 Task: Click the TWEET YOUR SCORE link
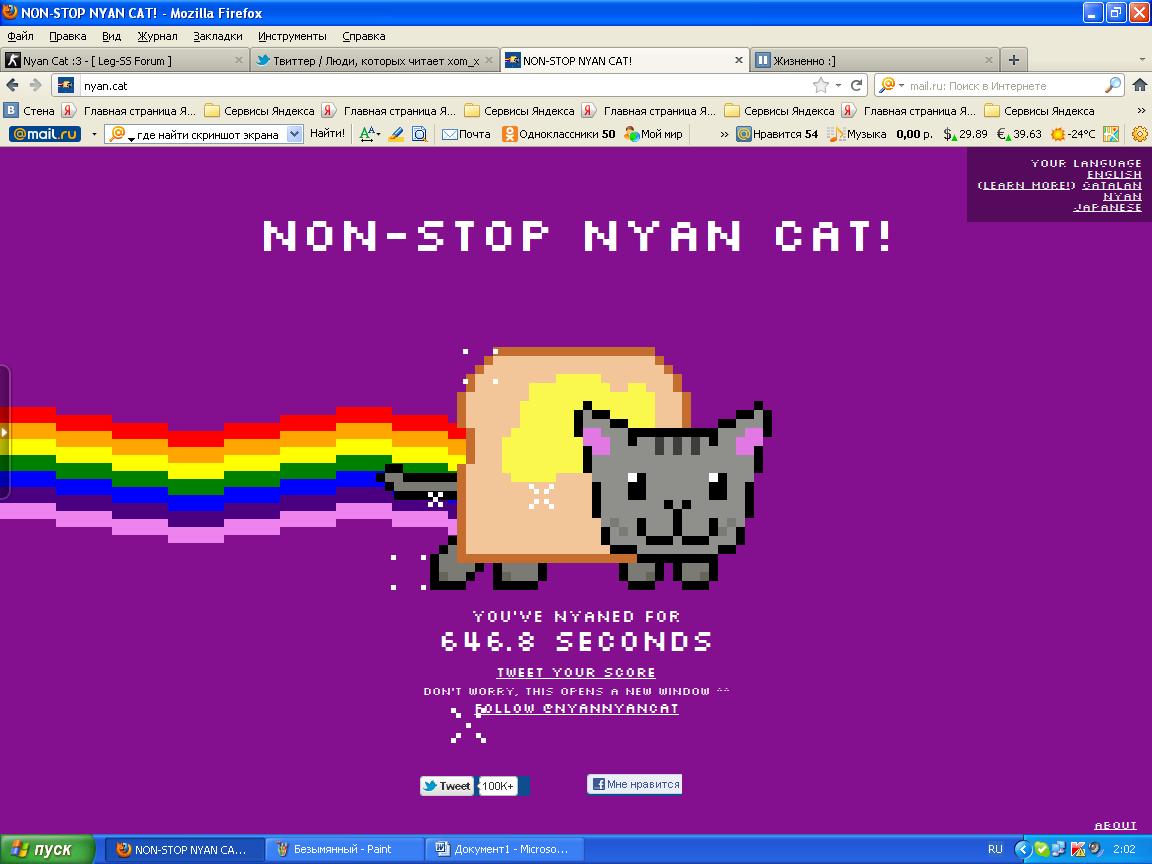click(x=576, y=672)
